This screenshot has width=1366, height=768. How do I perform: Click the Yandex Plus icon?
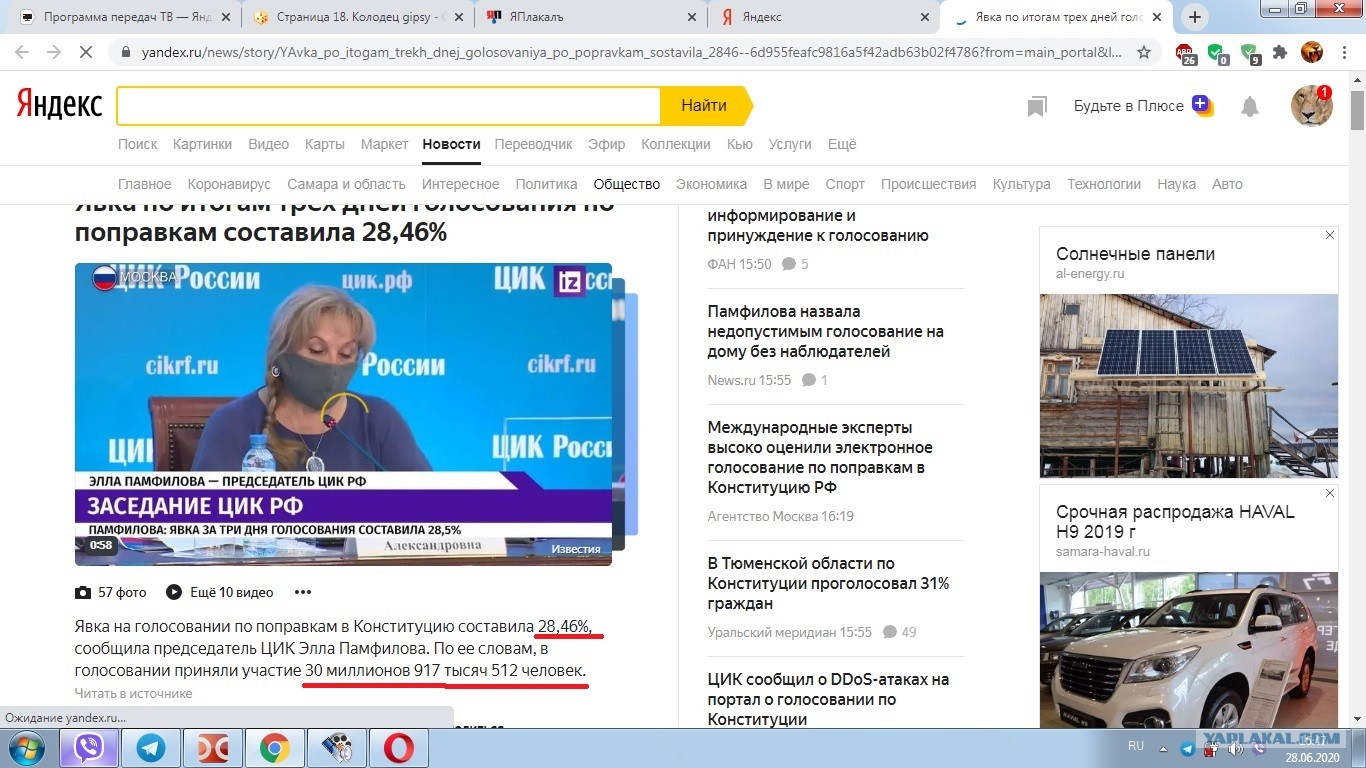coord(1202,105)
